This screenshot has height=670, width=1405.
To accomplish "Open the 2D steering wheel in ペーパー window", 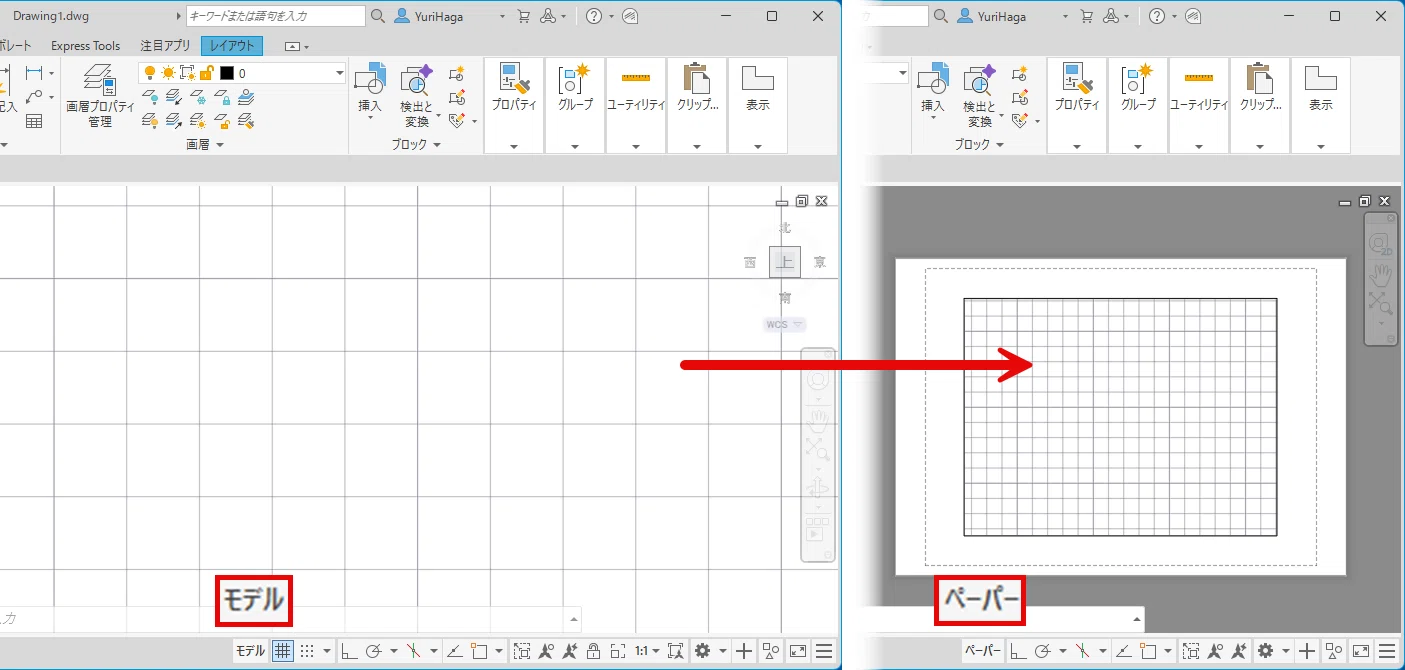I will 1380,243.
